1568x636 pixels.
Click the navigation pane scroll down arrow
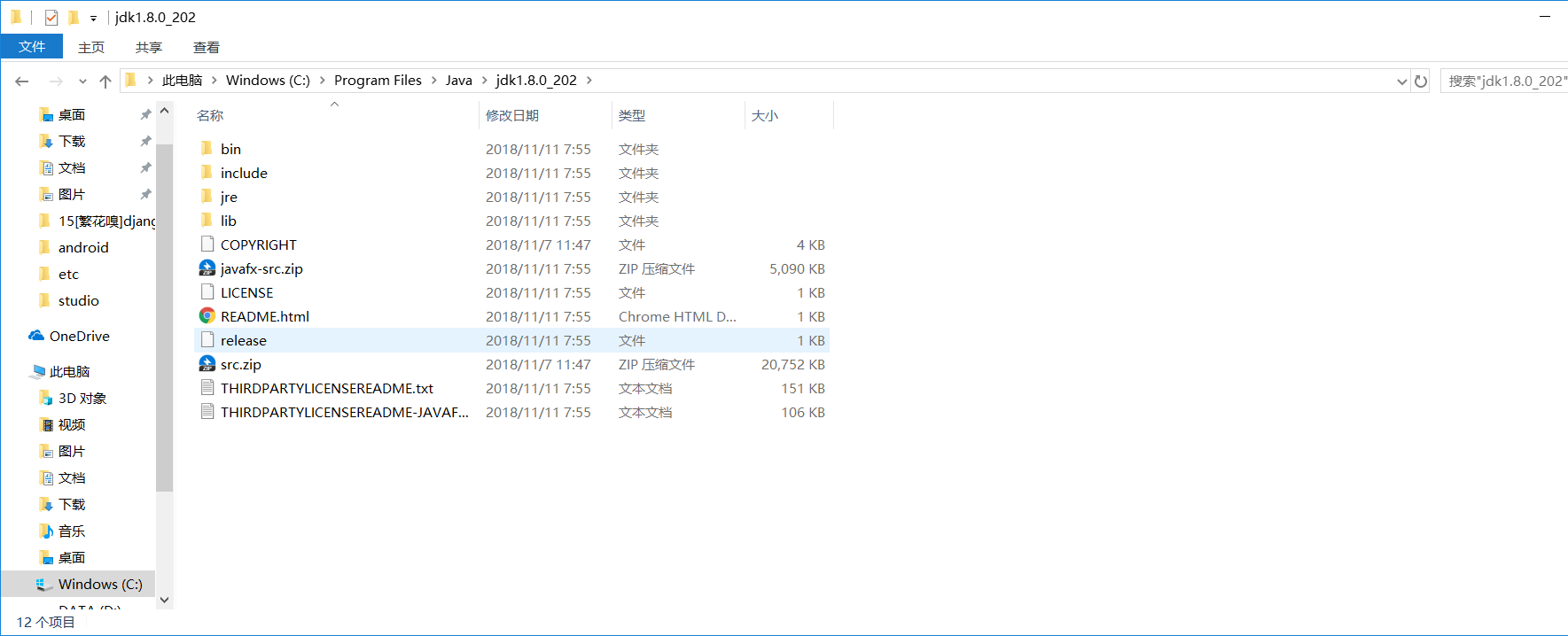click(x=164, y=600)
